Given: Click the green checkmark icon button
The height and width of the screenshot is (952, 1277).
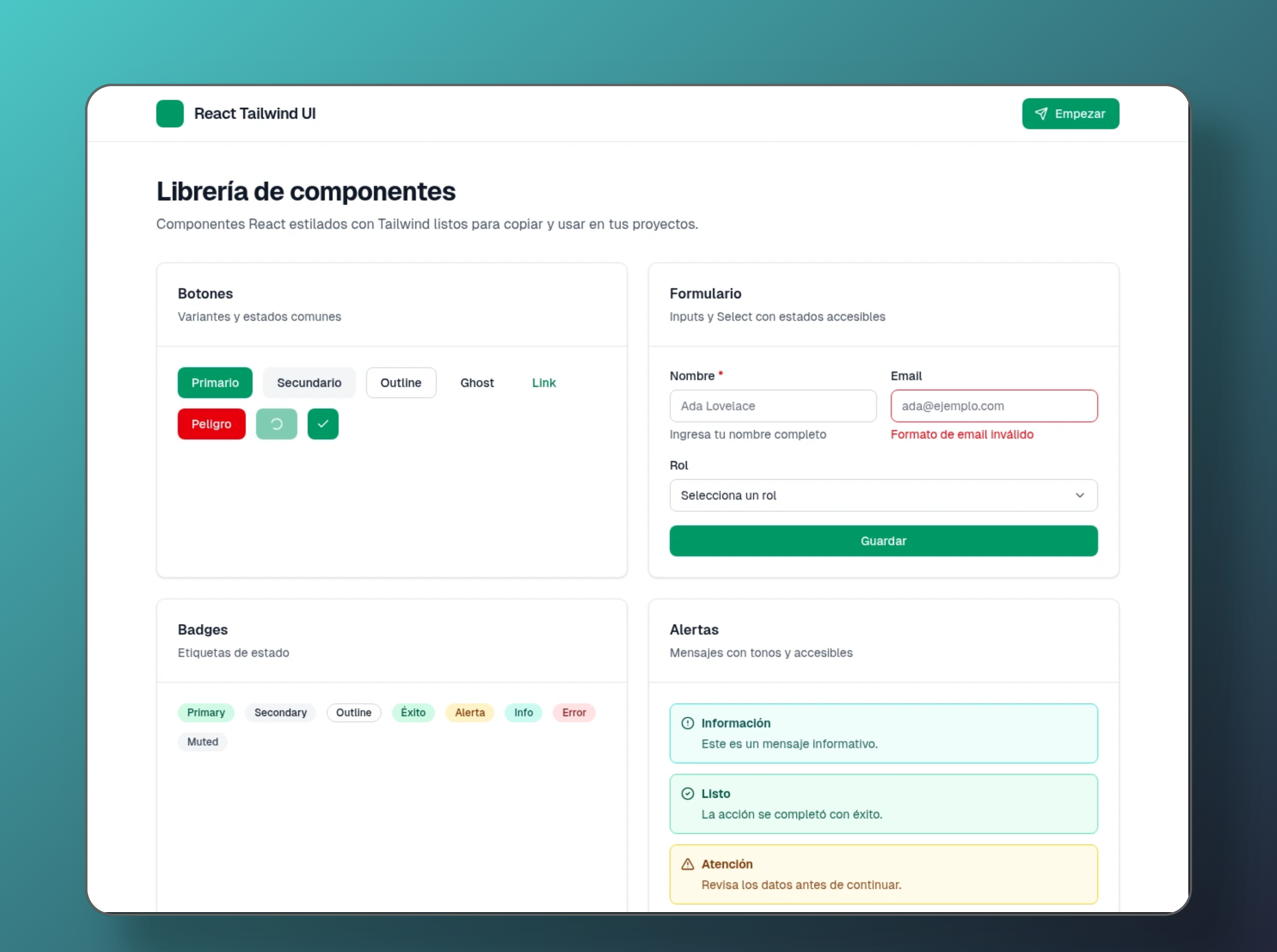Looking at the screenshot, I should (323, 423).
